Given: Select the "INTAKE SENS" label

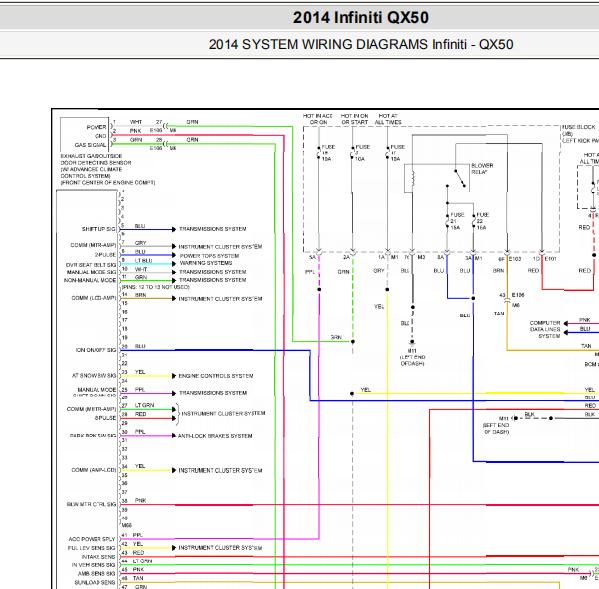Looking at the screenshot, I should pyautogui.click(x=98, y=557).
